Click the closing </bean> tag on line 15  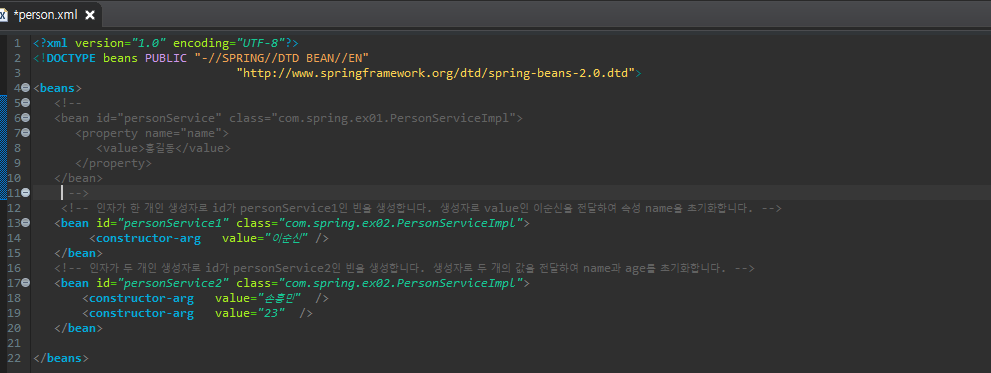pyautogui.click(x=78, y=254)
